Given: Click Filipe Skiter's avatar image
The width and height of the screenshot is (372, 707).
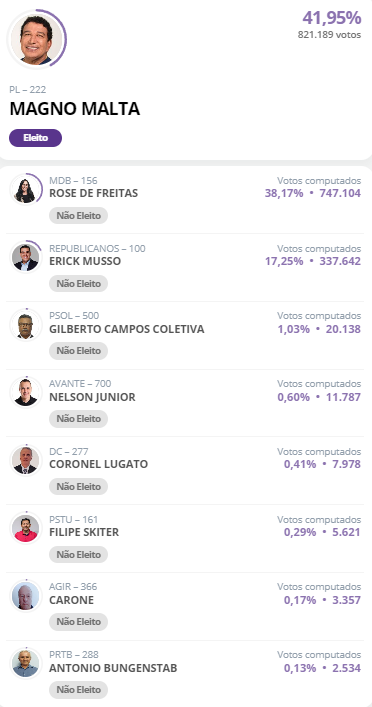Looking at the screenshot, I should (x=26, y=528).
